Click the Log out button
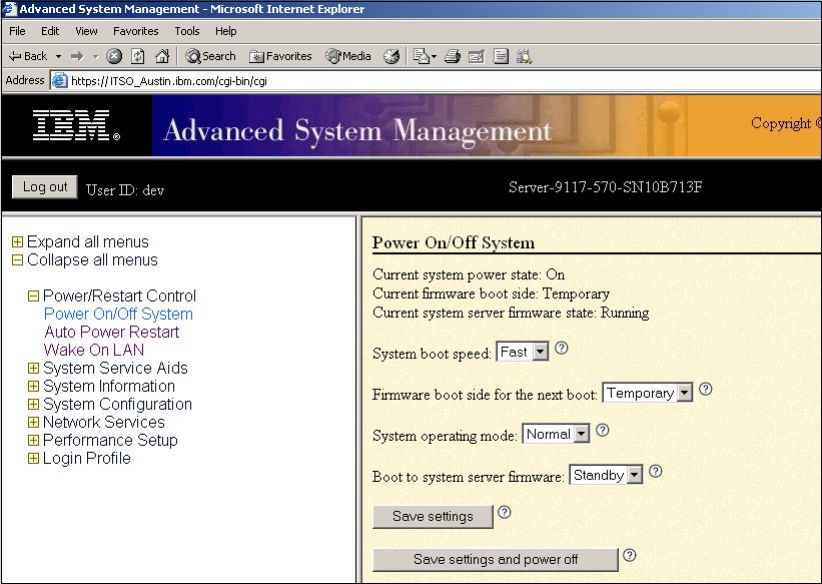Screen dimensions: 822x584 [45, 187]
